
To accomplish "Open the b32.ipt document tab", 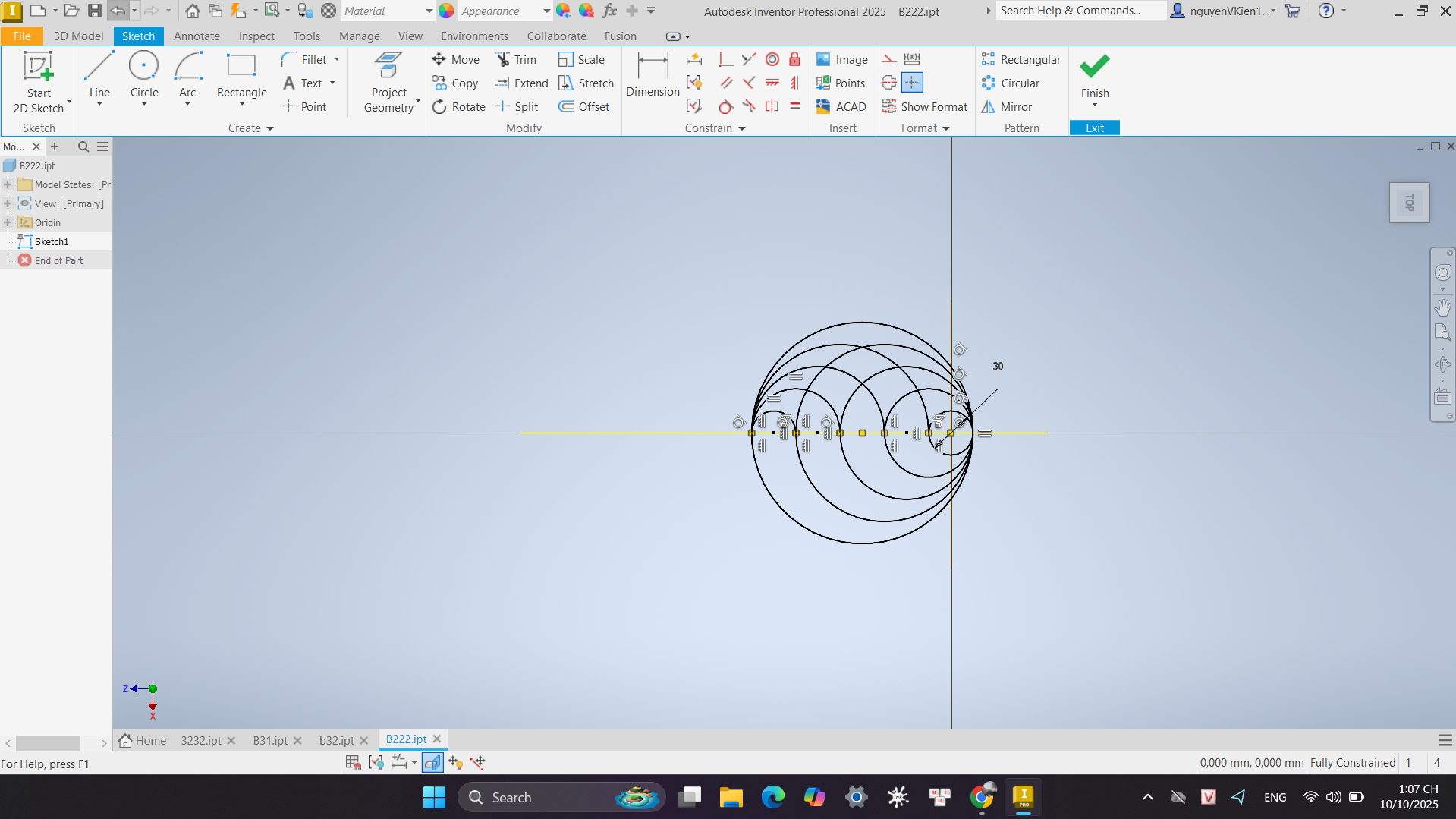I will (336, 740).
